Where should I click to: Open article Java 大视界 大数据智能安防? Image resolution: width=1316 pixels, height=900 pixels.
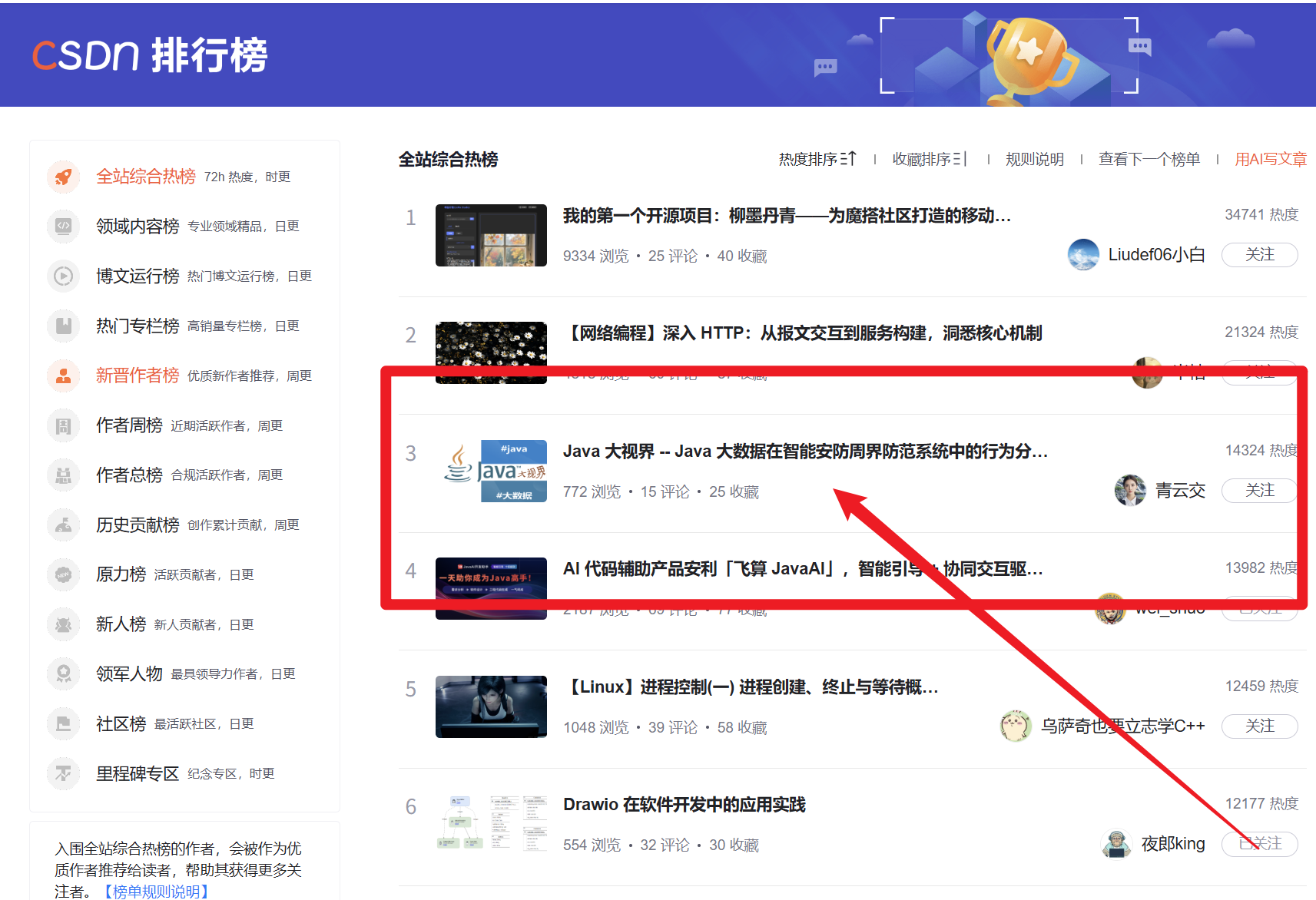click(x=805, y=452)
